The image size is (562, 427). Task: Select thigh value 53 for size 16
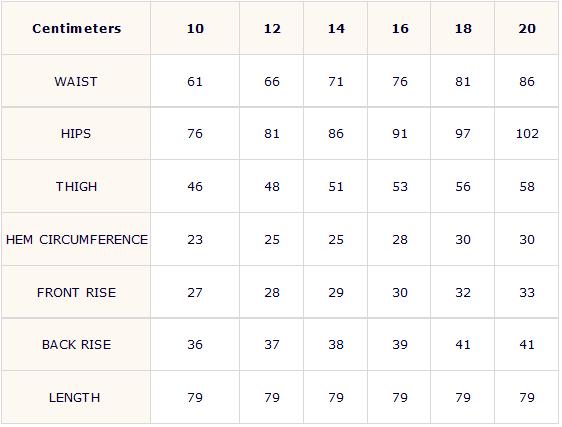point(400,186)
